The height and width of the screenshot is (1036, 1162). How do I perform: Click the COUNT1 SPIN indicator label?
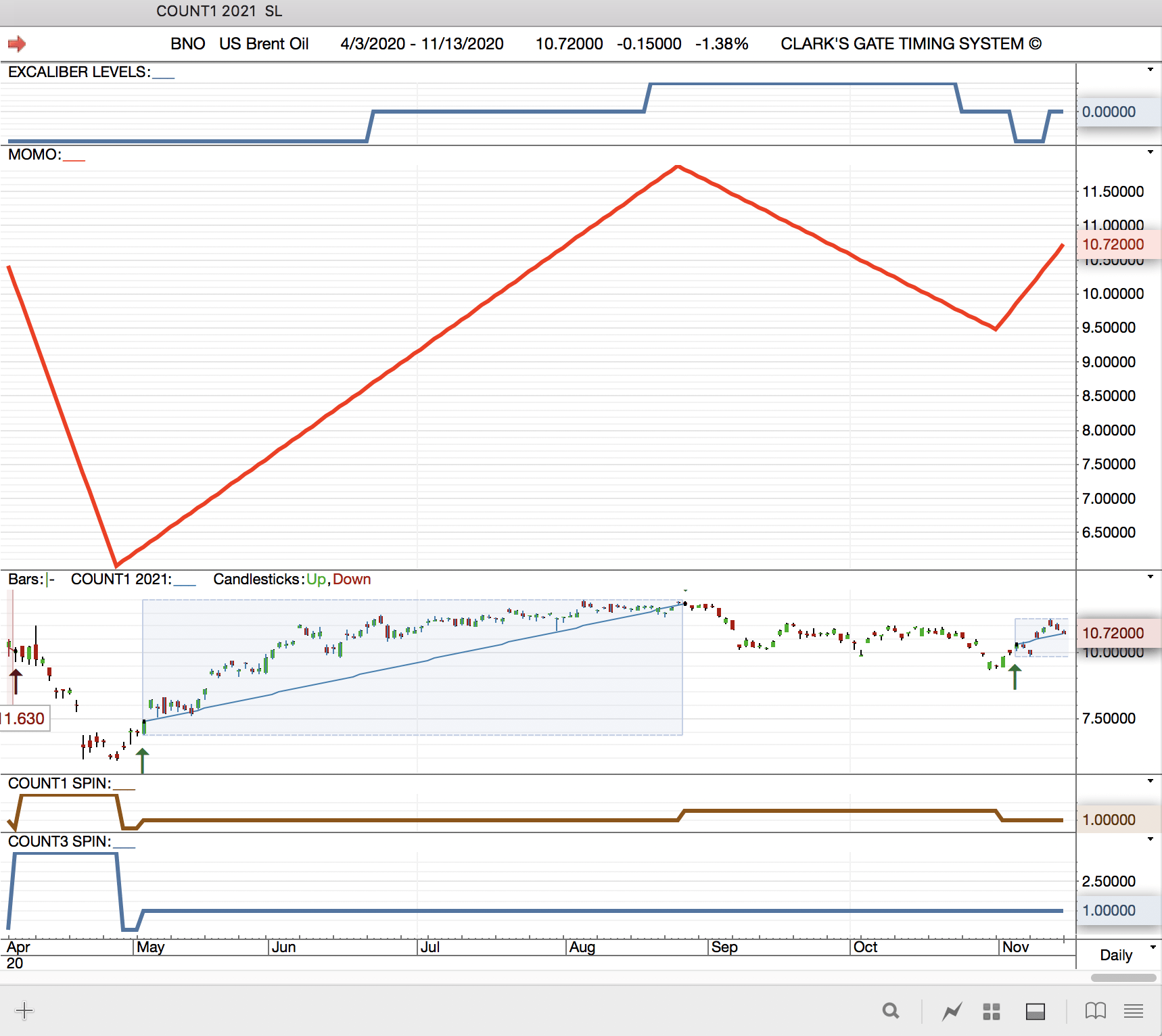pos(60,783)
